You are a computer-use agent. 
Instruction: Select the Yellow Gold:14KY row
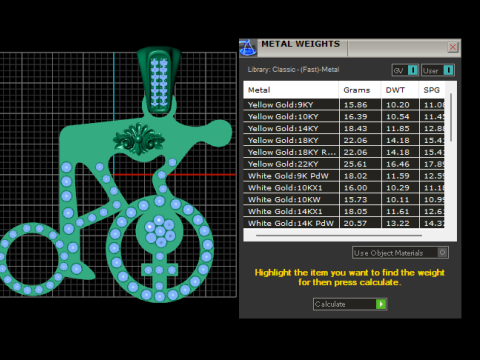[x=344, y=128]
